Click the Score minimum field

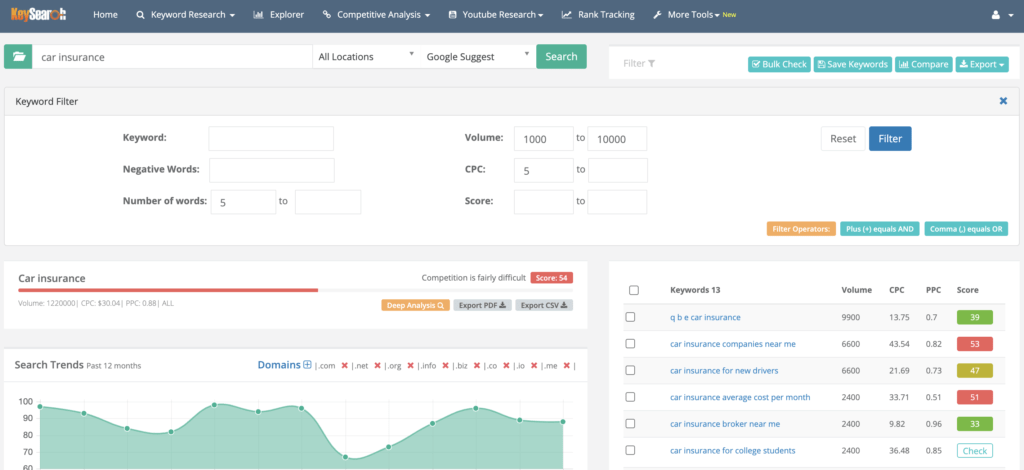coord(544,202)
